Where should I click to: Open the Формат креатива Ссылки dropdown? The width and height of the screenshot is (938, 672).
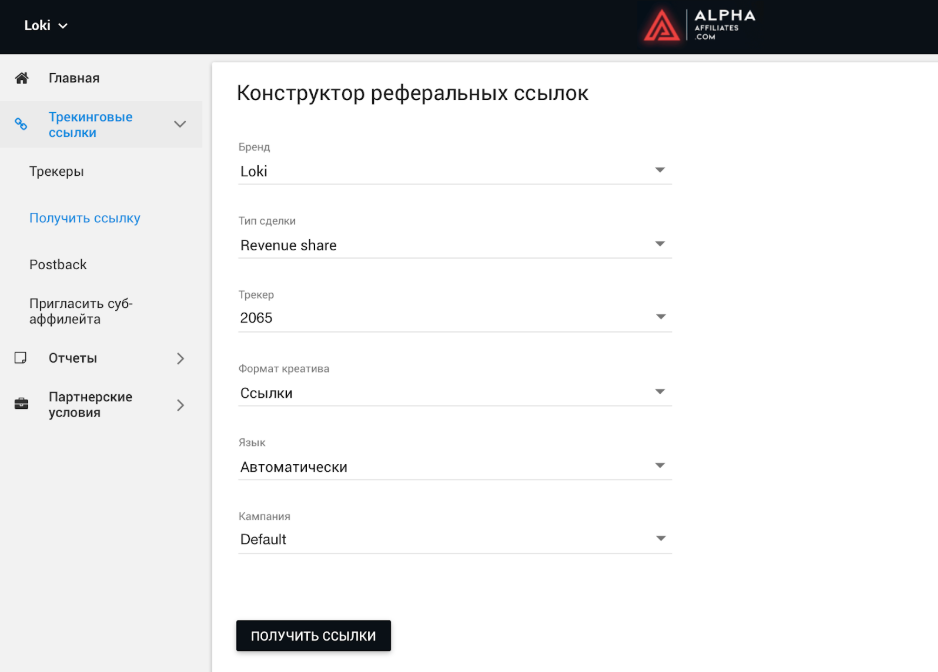(455, 393)
